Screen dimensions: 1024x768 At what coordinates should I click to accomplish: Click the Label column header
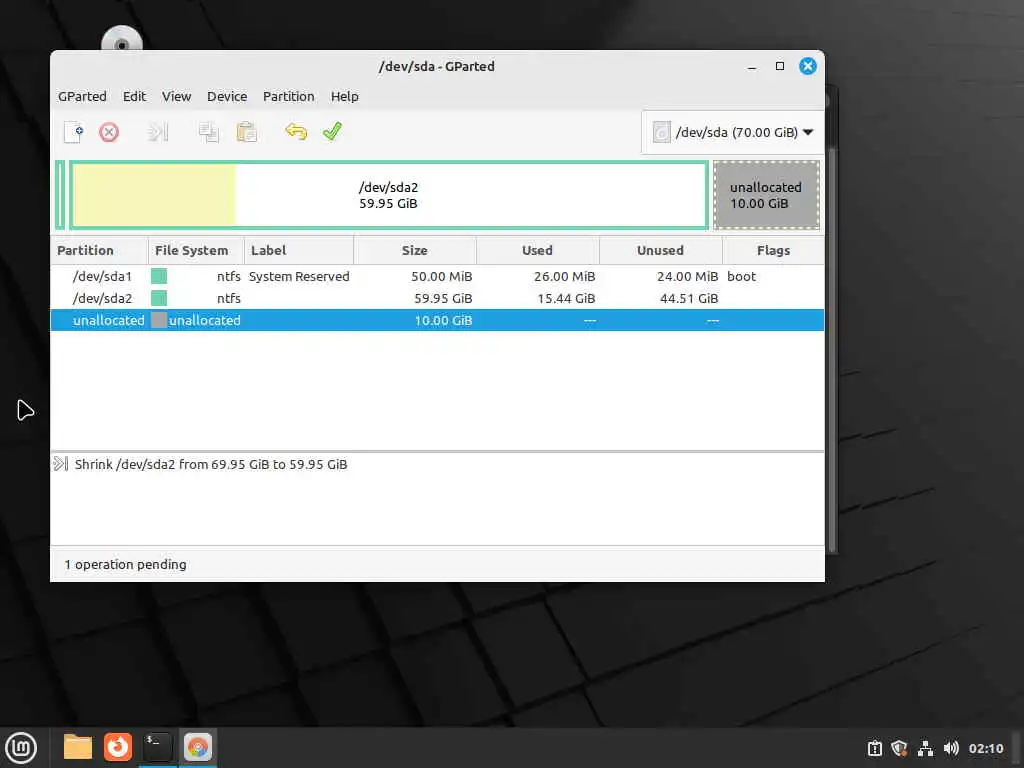(x=298, y=251)
